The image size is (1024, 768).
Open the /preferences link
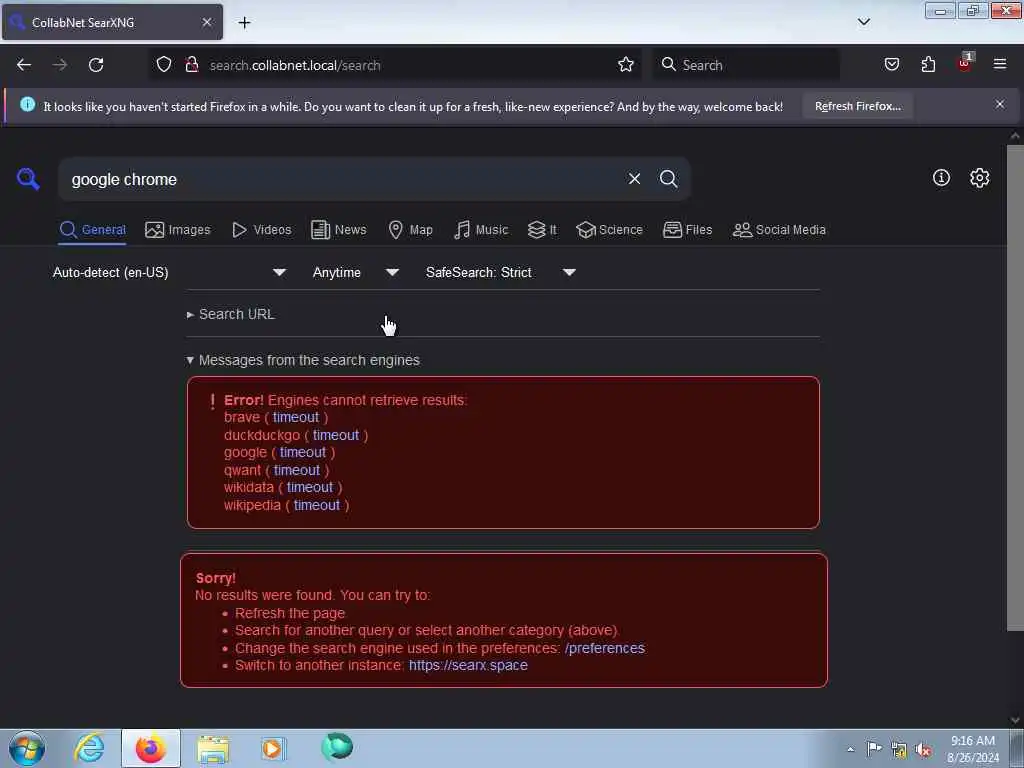(x=605, y=648)
